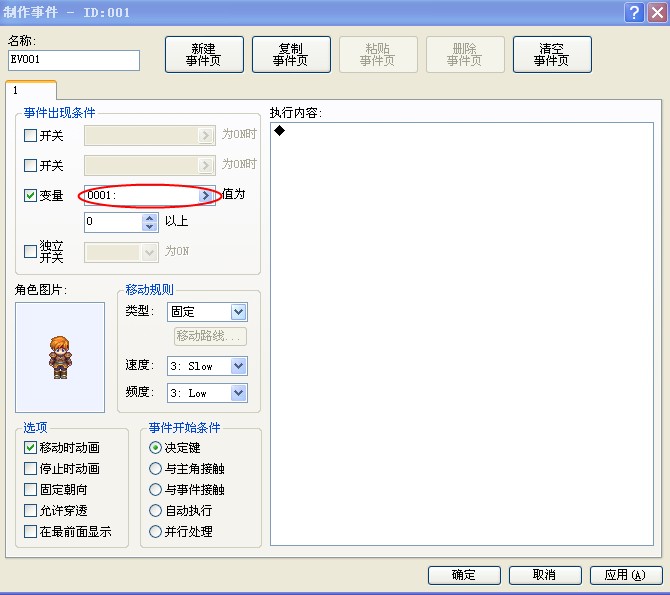Enable the 在最前面显示 option
Screen dimensions: 670x595
point(30,532)
